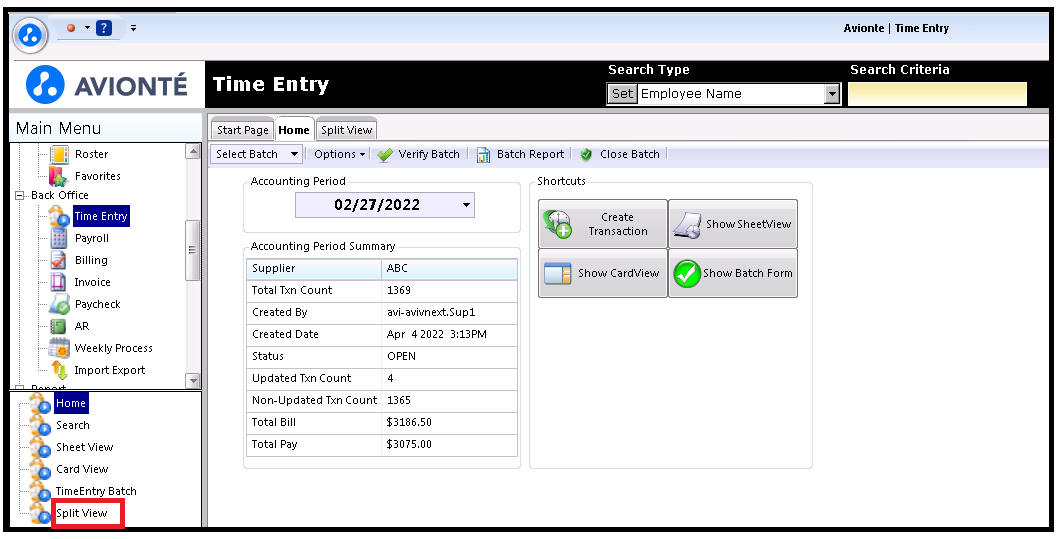Click icon next to Split View tree item
1061x539 pixels.
[x=41, y=513]
